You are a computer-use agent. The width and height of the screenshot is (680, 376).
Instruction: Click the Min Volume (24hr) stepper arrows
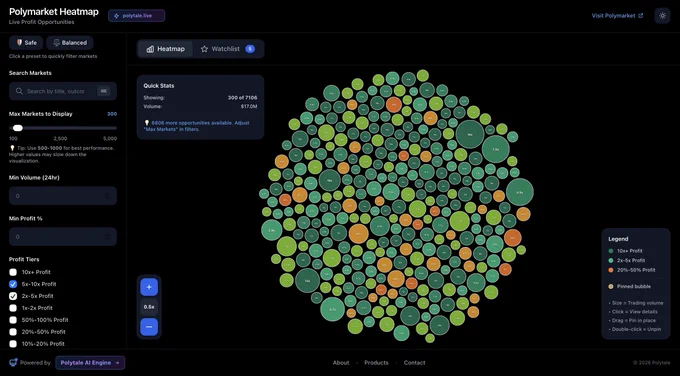click(107, 196)
